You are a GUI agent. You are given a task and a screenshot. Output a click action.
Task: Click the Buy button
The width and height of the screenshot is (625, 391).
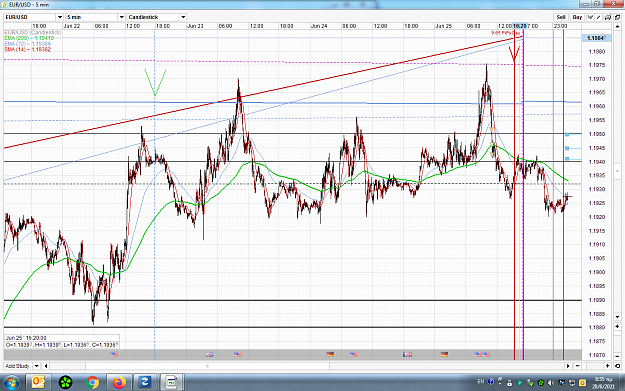[577, 17]
